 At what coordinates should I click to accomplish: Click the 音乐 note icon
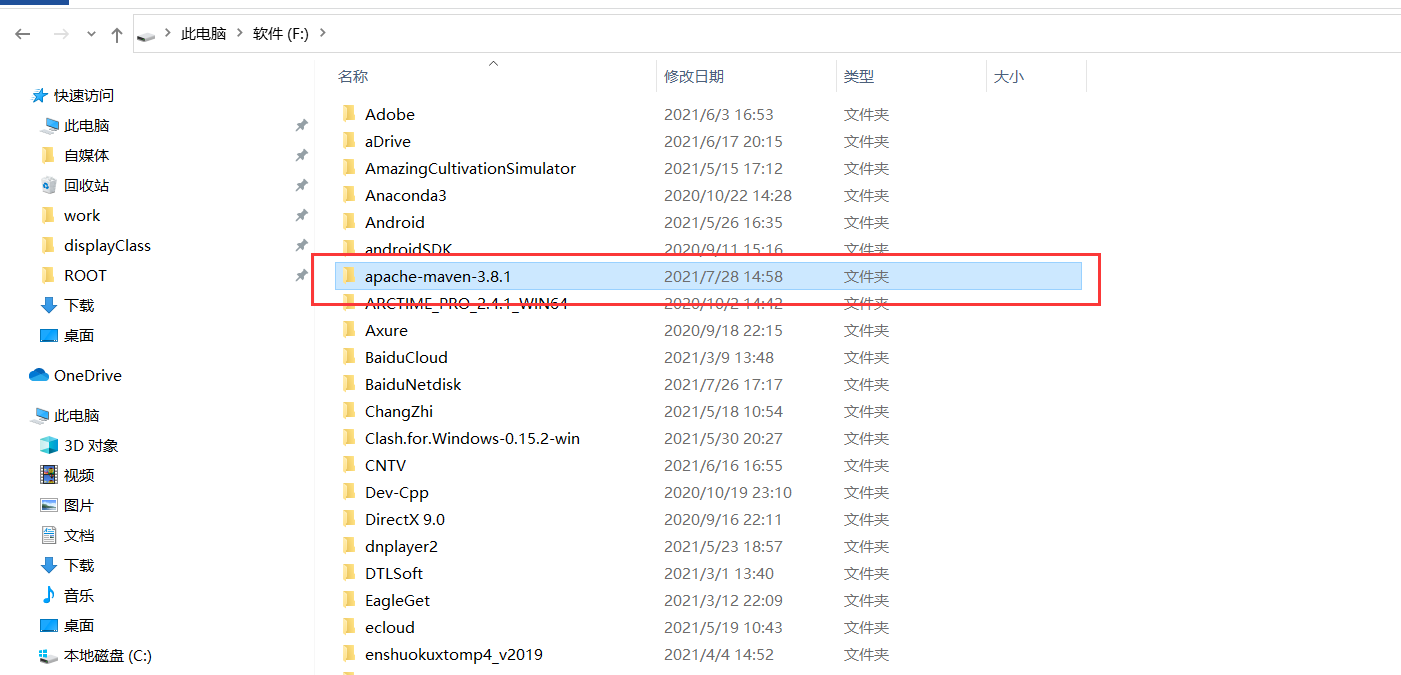tap(48, 595)
